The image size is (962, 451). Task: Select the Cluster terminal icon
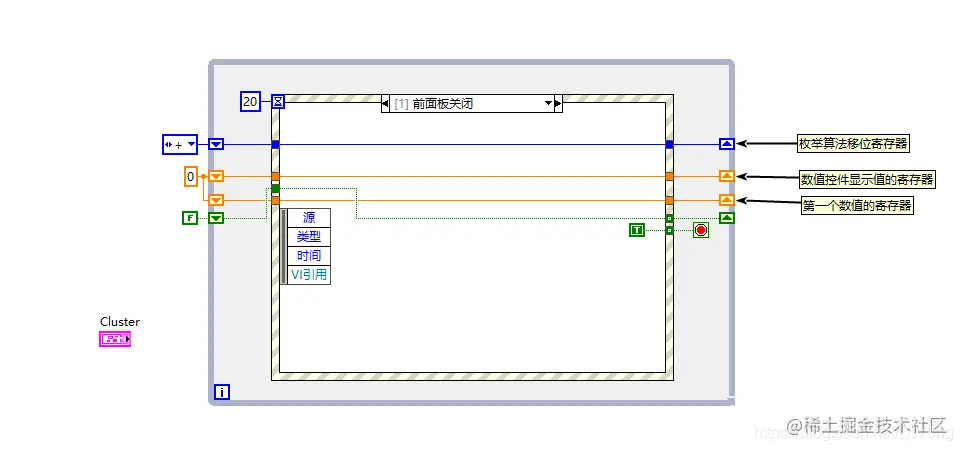pos(115,339)
